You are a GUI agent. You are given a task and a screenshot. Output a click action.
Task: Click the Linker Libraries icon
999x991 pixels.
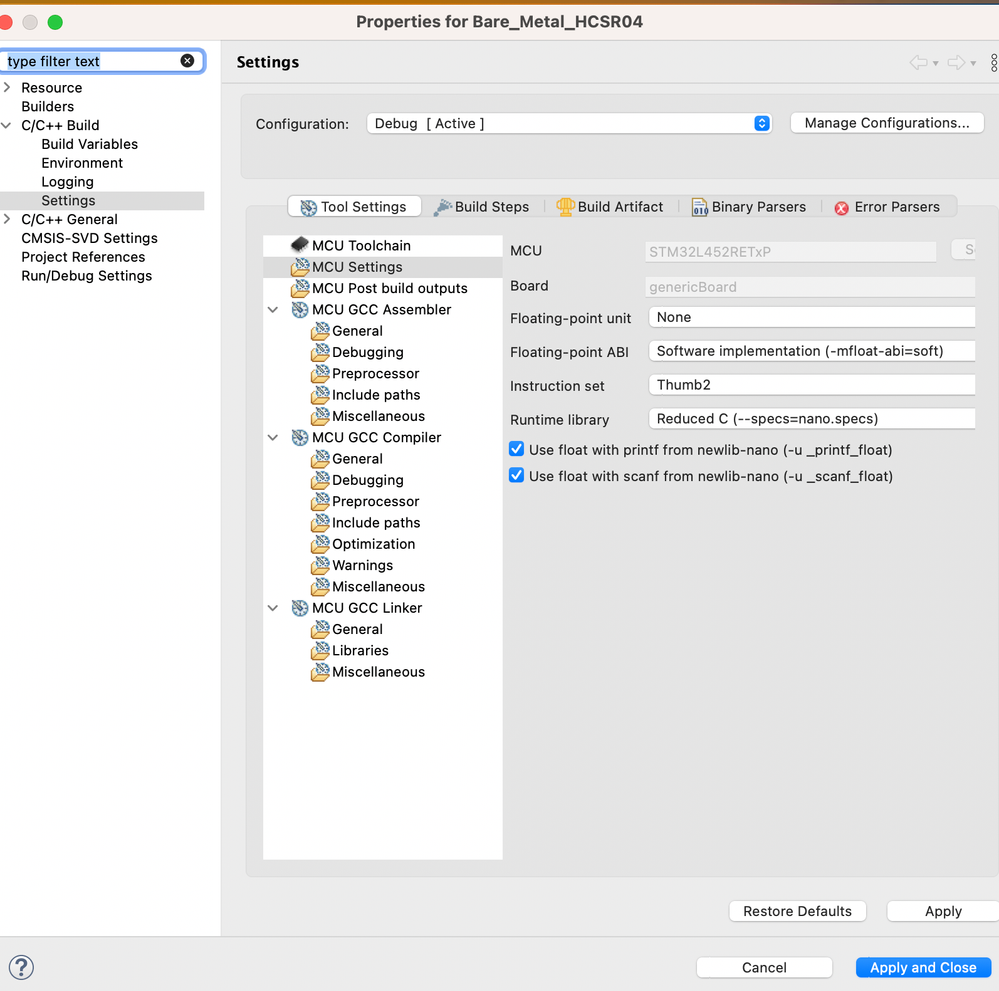click(320, 651)
